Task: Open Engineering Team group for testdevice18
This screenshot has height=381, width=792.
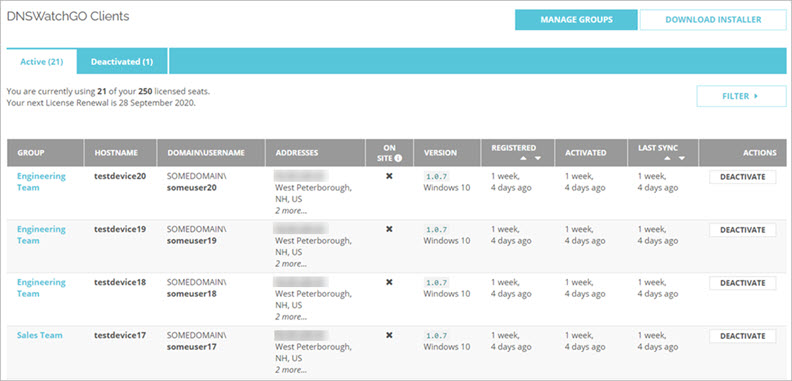Action: 41,288
